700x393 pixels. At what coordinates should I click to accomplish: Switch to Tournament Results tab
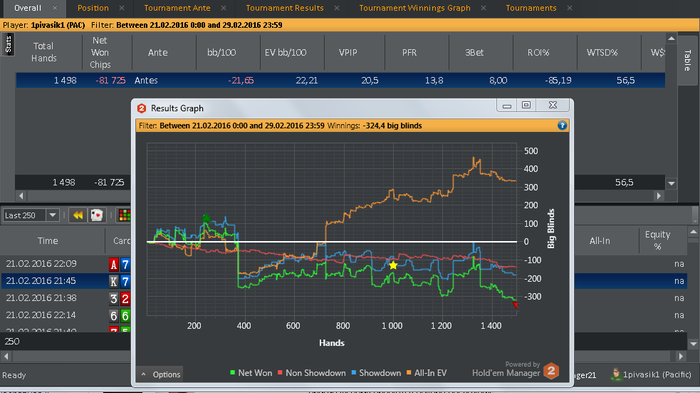pos(284,8)
